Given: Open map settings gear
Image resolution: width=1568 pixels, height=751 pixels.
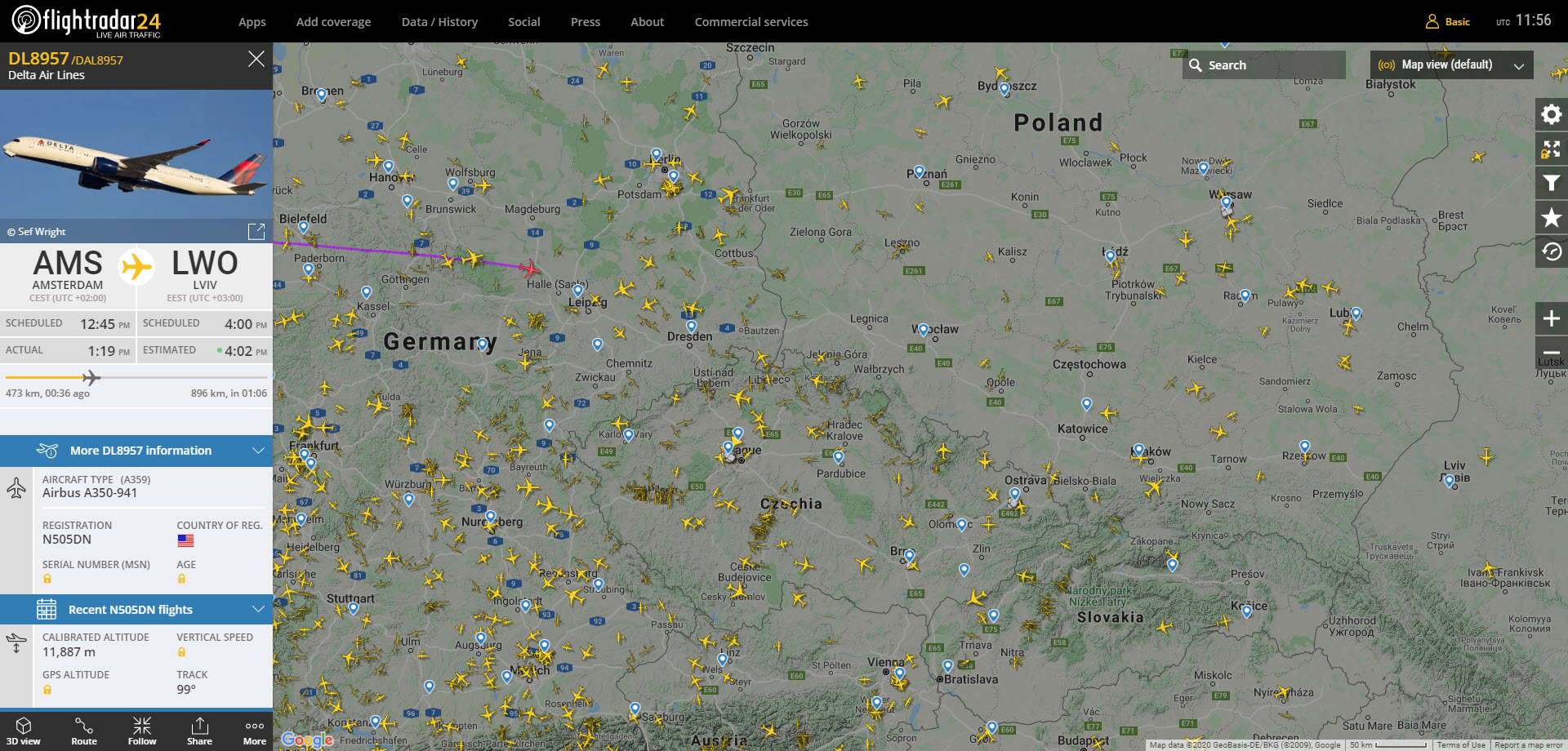Looking at the screenshot, I should [1551, 114].
